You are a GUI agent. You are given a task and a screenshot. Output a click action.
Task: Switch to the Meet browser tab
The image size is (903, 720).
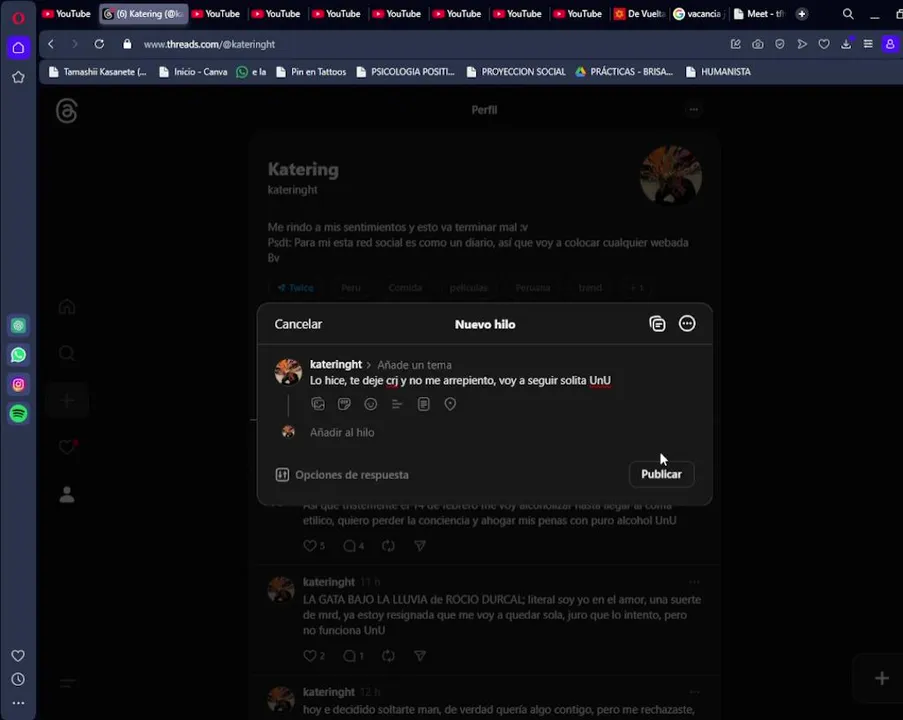[x=760, y=14]
